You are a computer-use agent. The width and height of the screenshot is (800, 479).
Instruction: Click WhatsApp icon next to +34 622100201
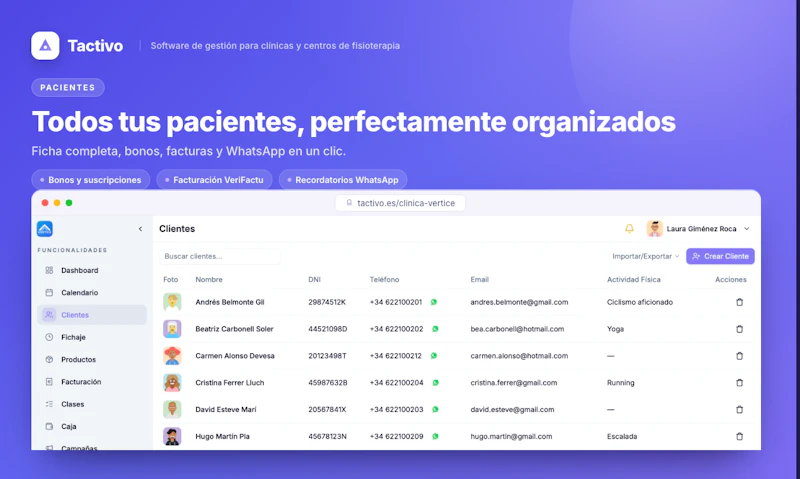pos(434,302)
